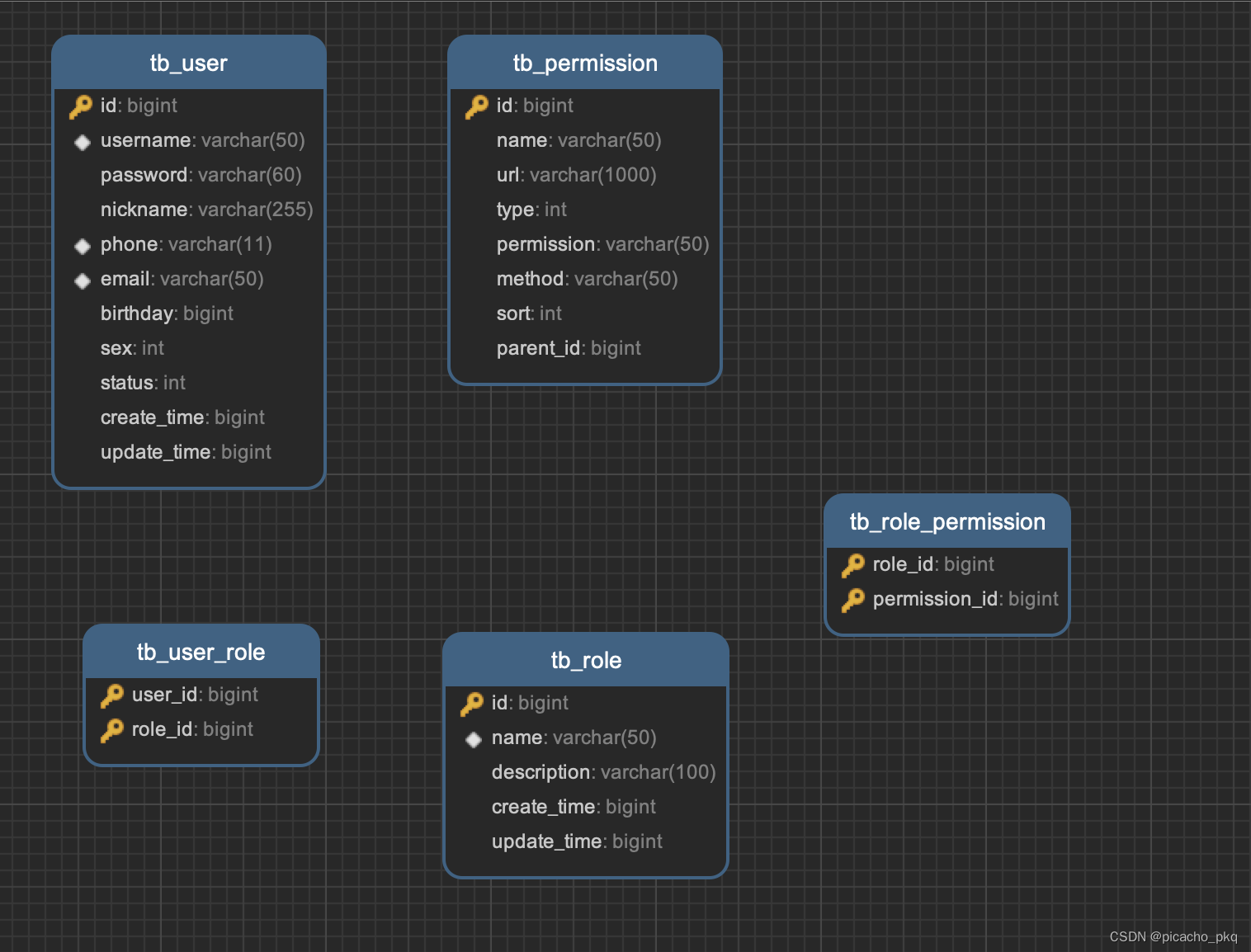
Task: Click the primary key icon of tb_user id
Action: tap(81, 106)
